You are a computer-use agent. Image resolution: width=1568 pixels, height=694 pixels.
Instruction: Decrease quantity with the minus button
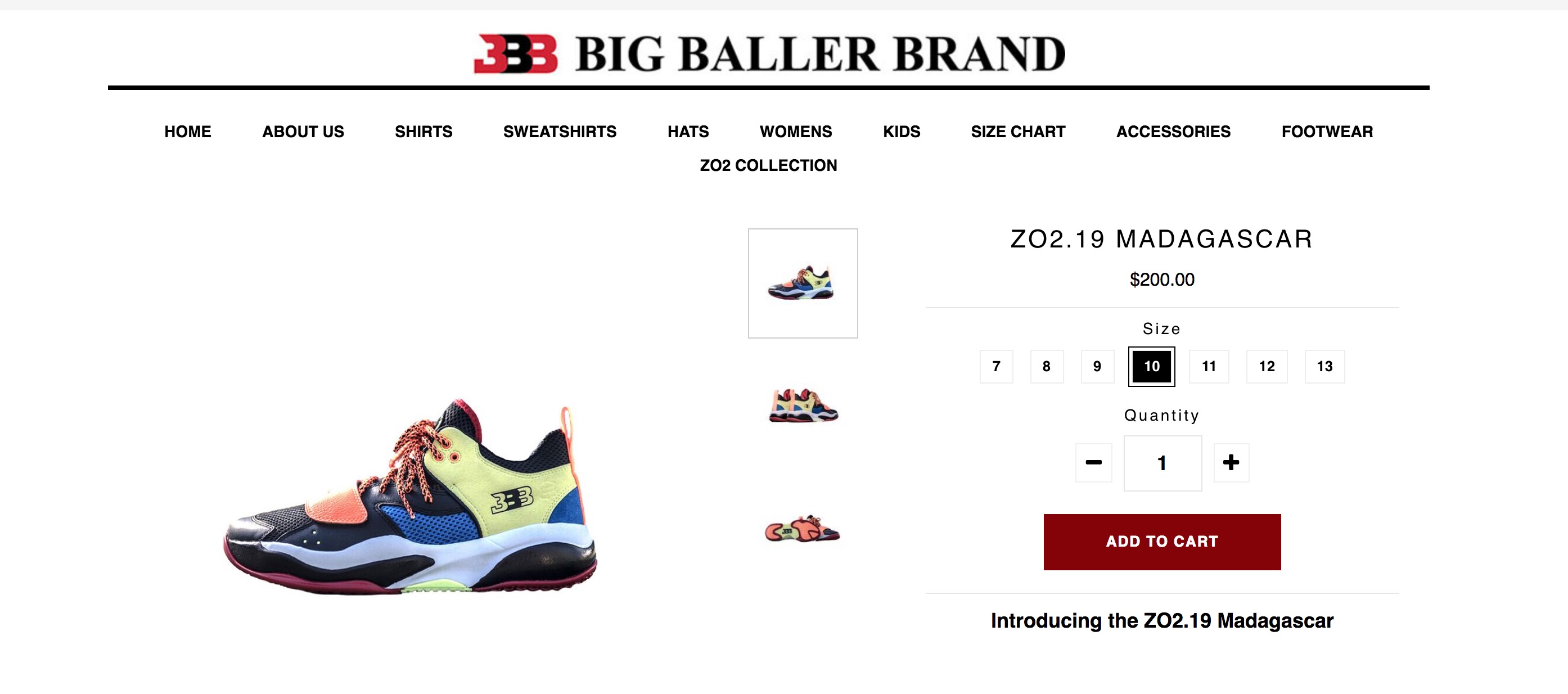click(x=1093, y=463)
